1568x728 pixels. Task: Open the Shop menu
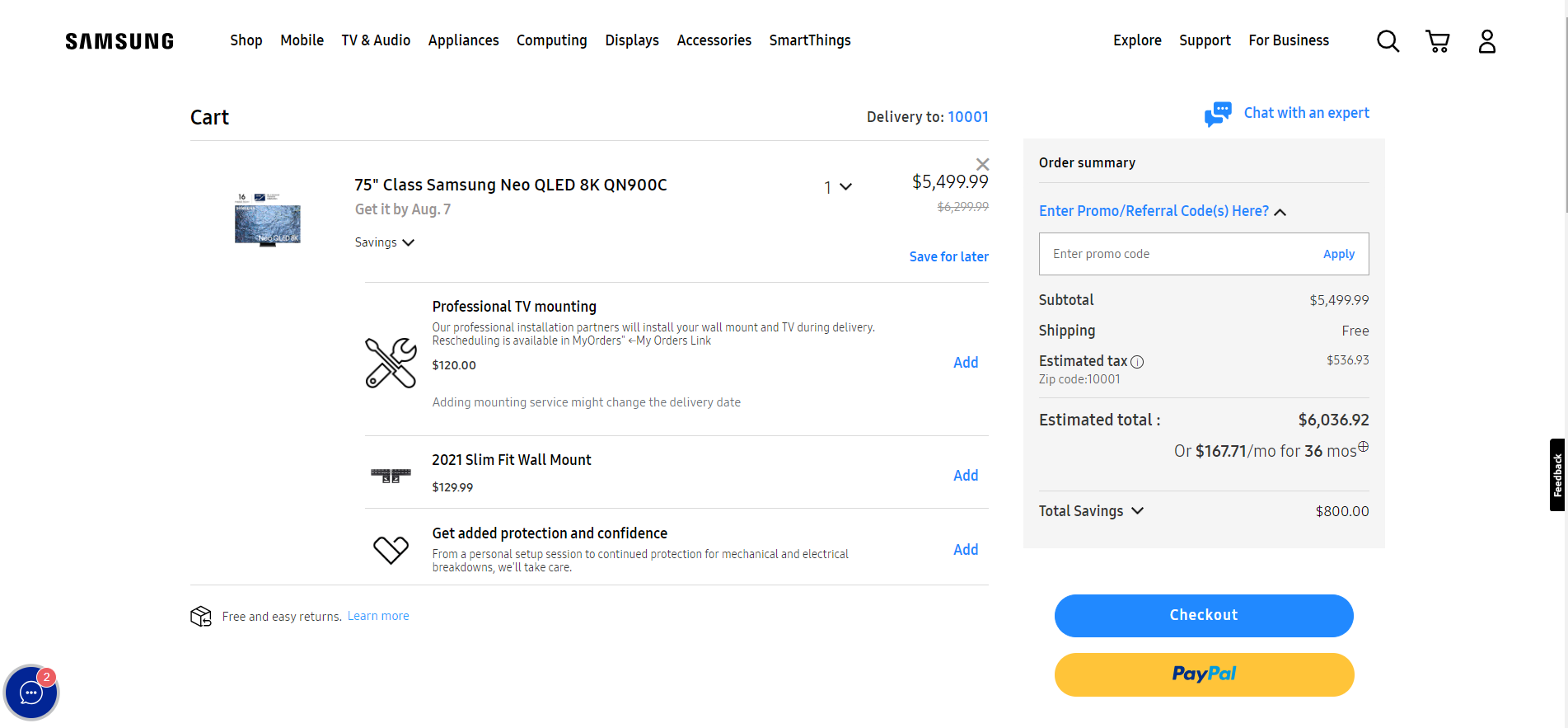[246, 40]
